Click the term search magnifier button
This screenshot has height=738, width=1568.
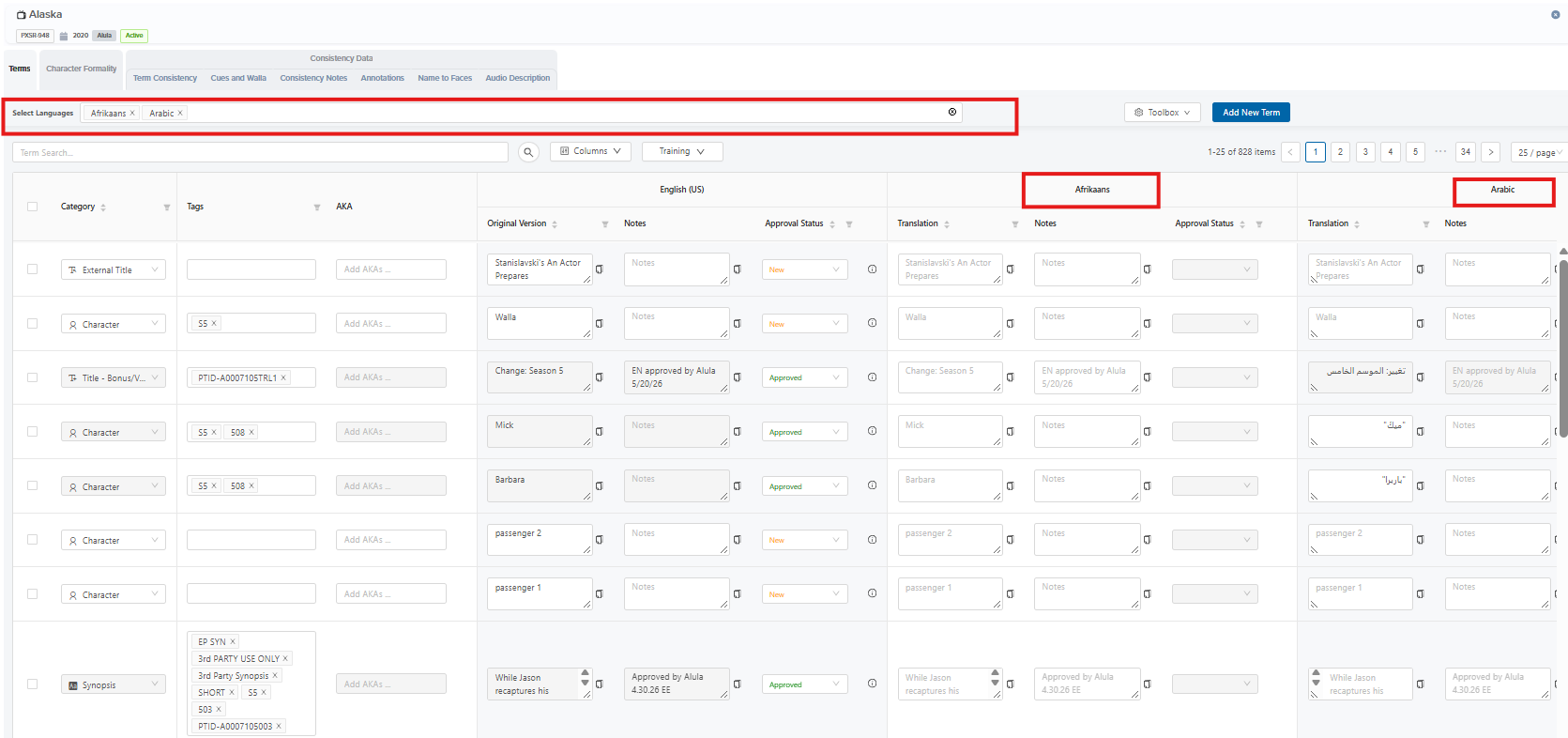tap(528, 152)
